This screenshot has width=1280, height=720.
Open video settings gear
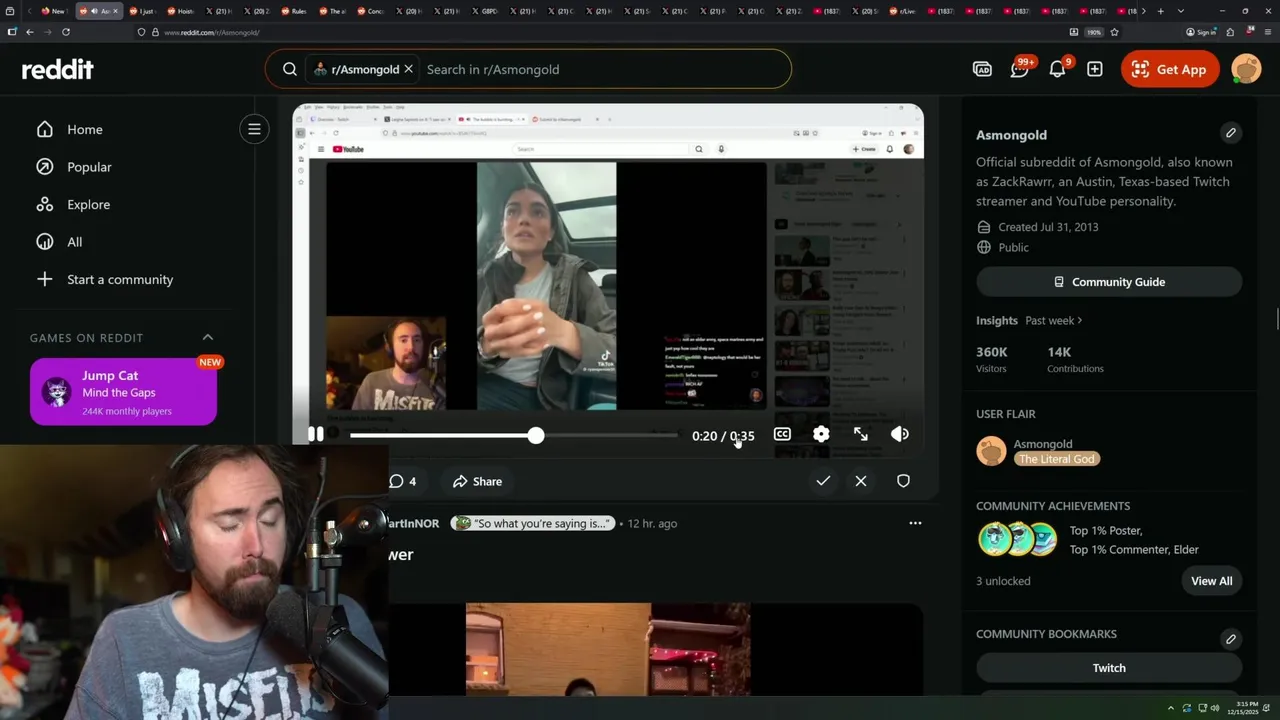tap(821, 434)
